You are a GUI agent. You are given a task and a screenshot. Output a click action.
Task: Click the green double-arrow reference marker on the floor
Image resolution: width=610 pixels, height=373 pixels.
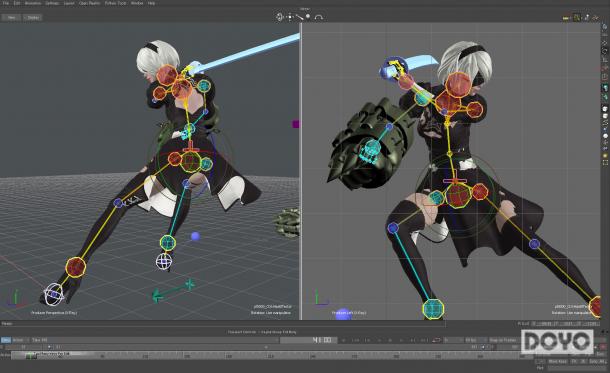pos(173,291)
